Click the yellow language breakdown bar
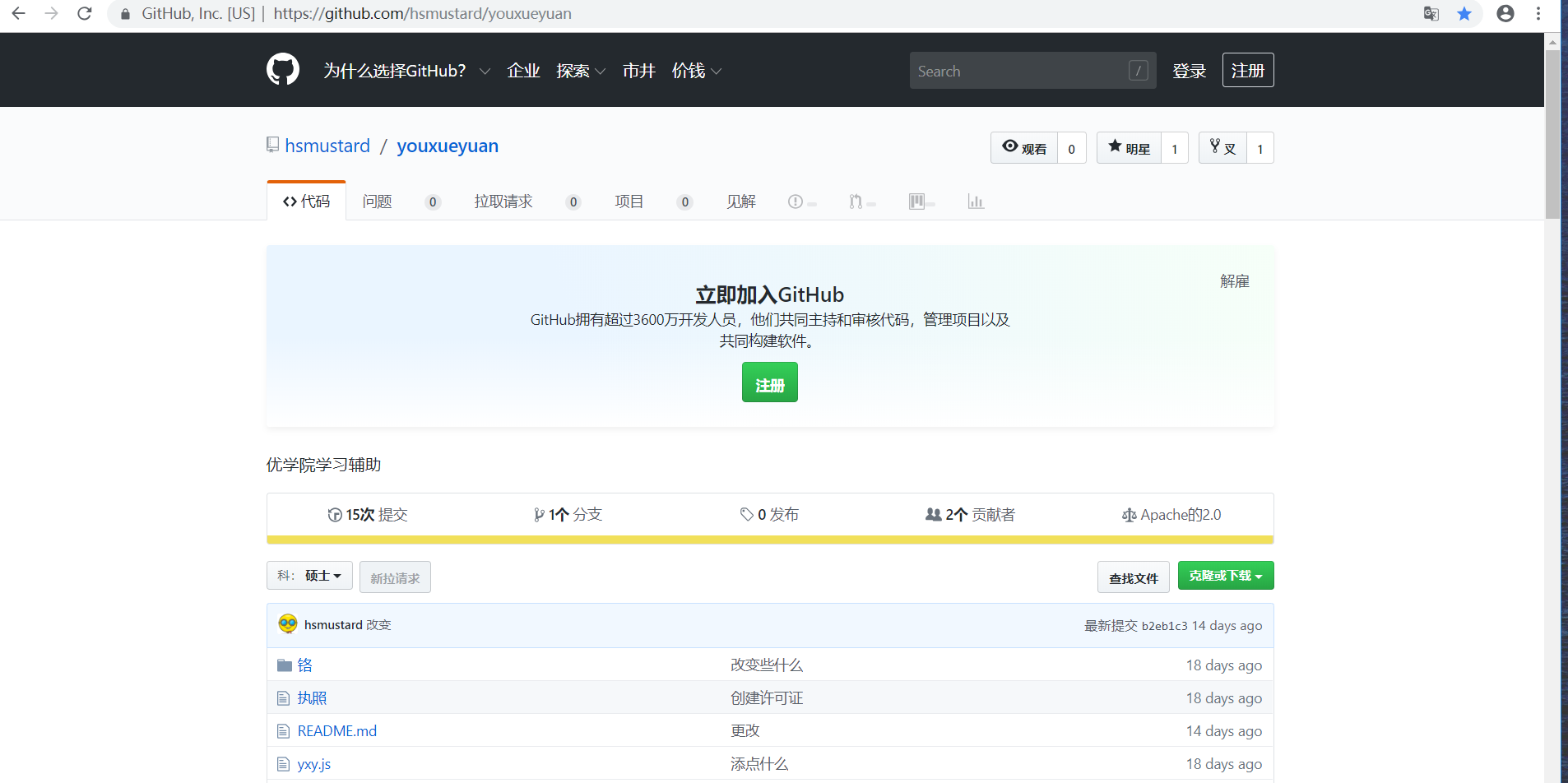Image resolution: width=1568 pixels, height=783 pixels. [x=770, y=540]
